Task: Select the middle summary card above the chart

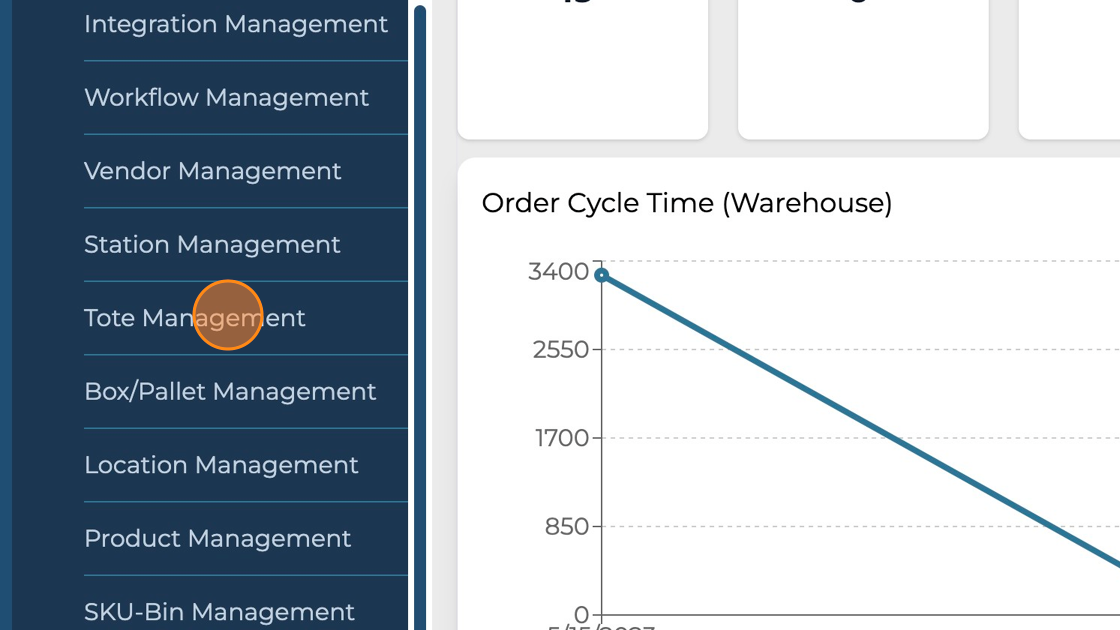Action: click(x=863, y=70)
